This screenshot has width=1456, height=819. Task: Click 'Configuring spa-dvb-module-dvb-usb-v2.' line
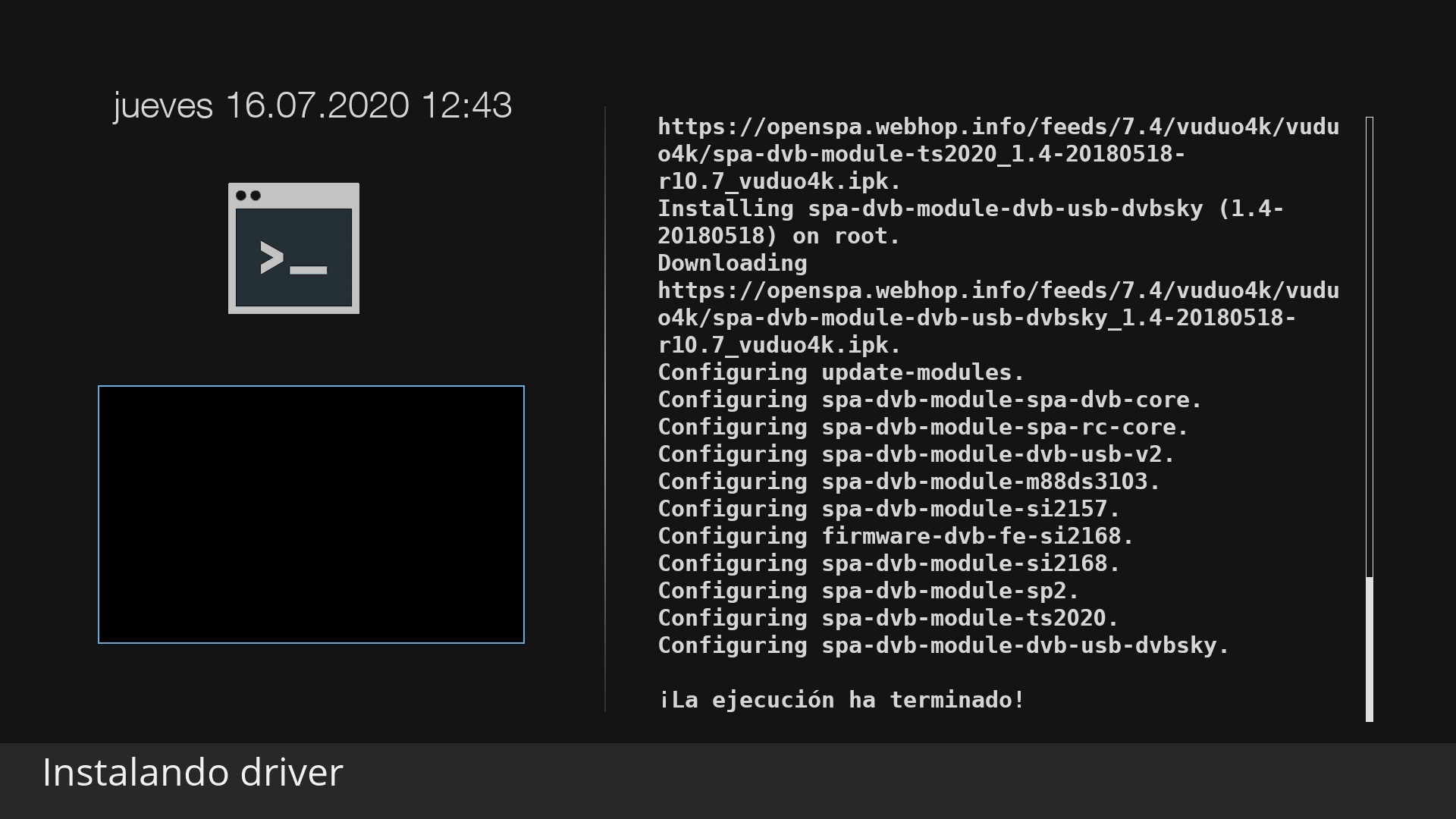tap(915, 454)
